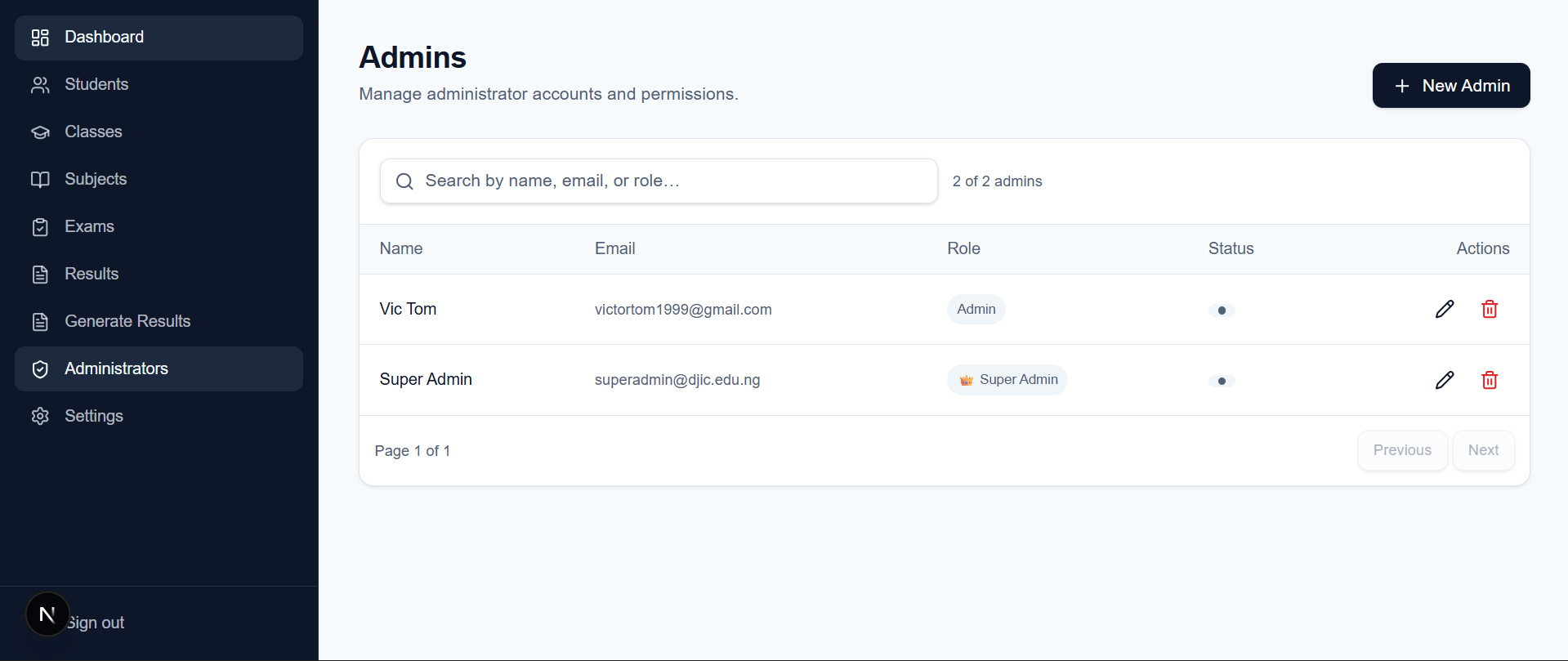Viewport: 1568px width, 661px height.
Task: Click the Settings gear icon
Action: click(x=40, y=417)
